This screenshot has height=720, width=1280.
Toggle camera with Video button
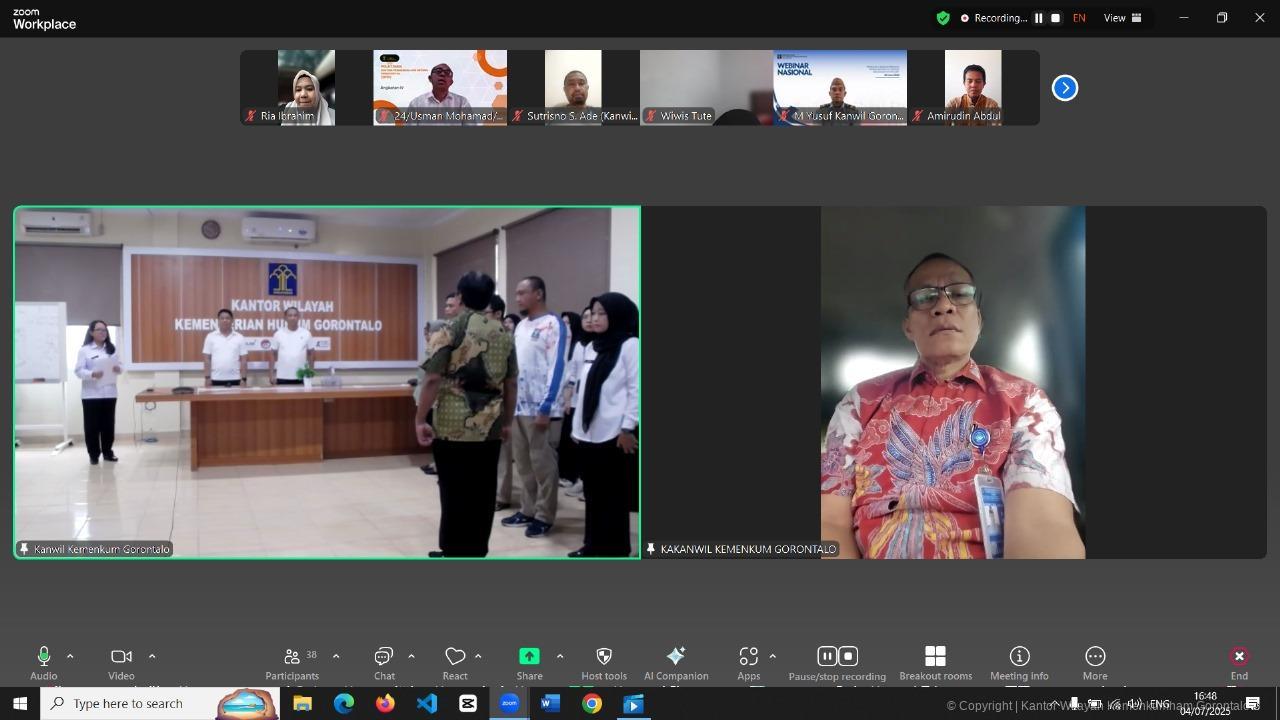click(121, 657)
